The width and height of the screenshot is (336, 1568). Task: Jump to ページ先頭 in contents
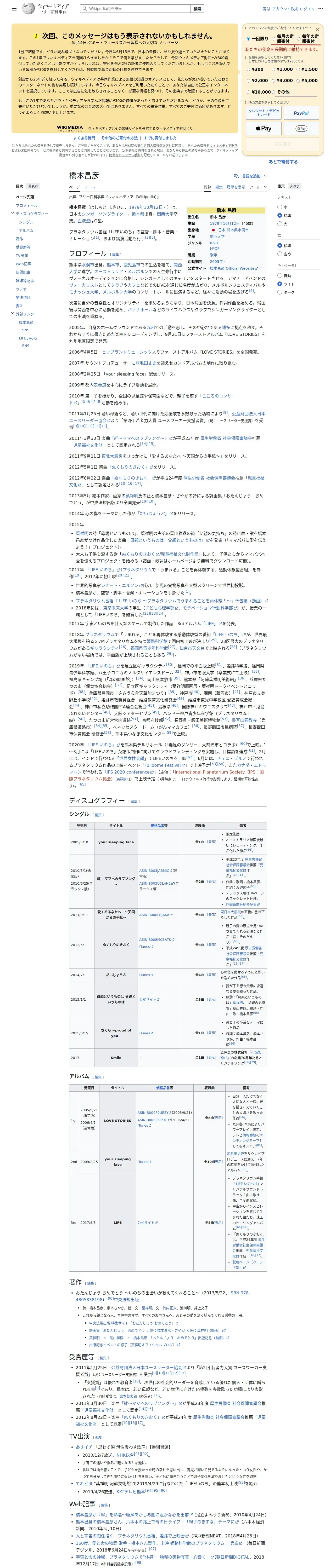pyautogui.click(x=25, y=197)
